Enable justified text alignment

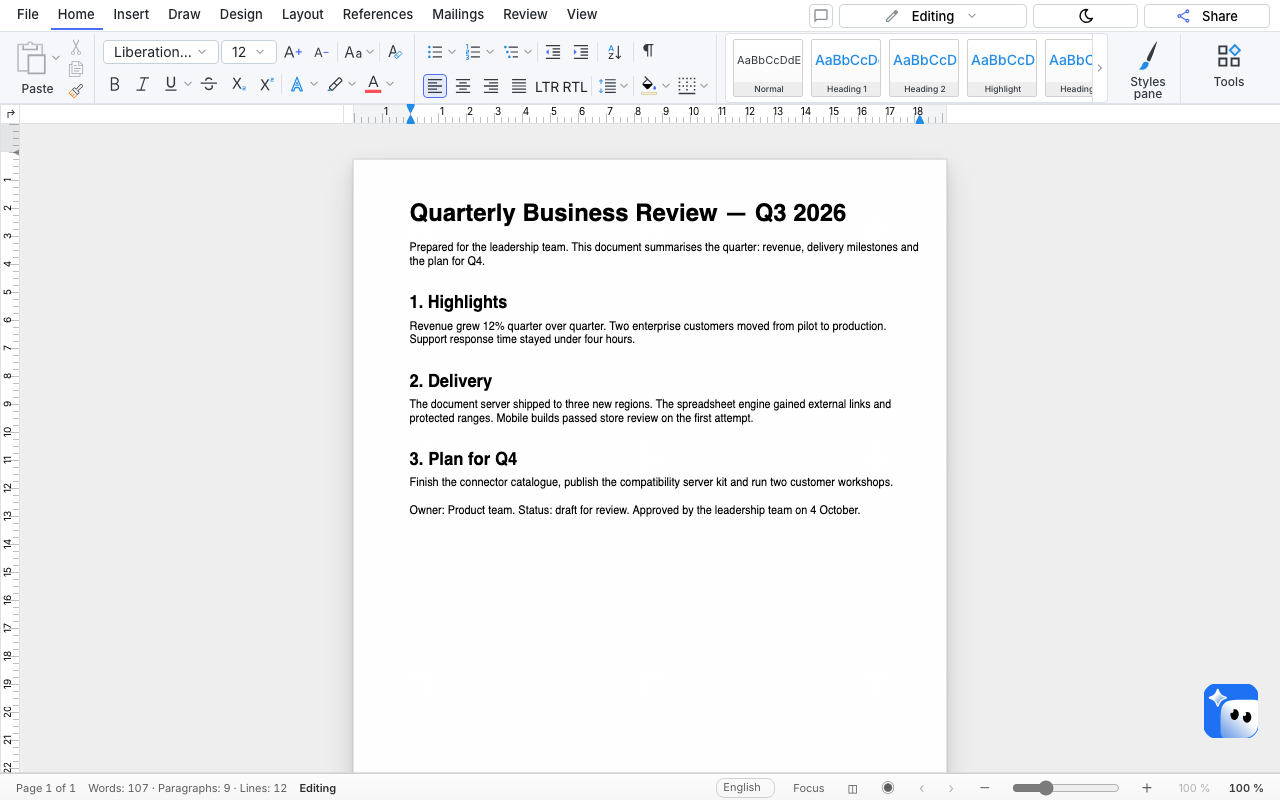519,86
